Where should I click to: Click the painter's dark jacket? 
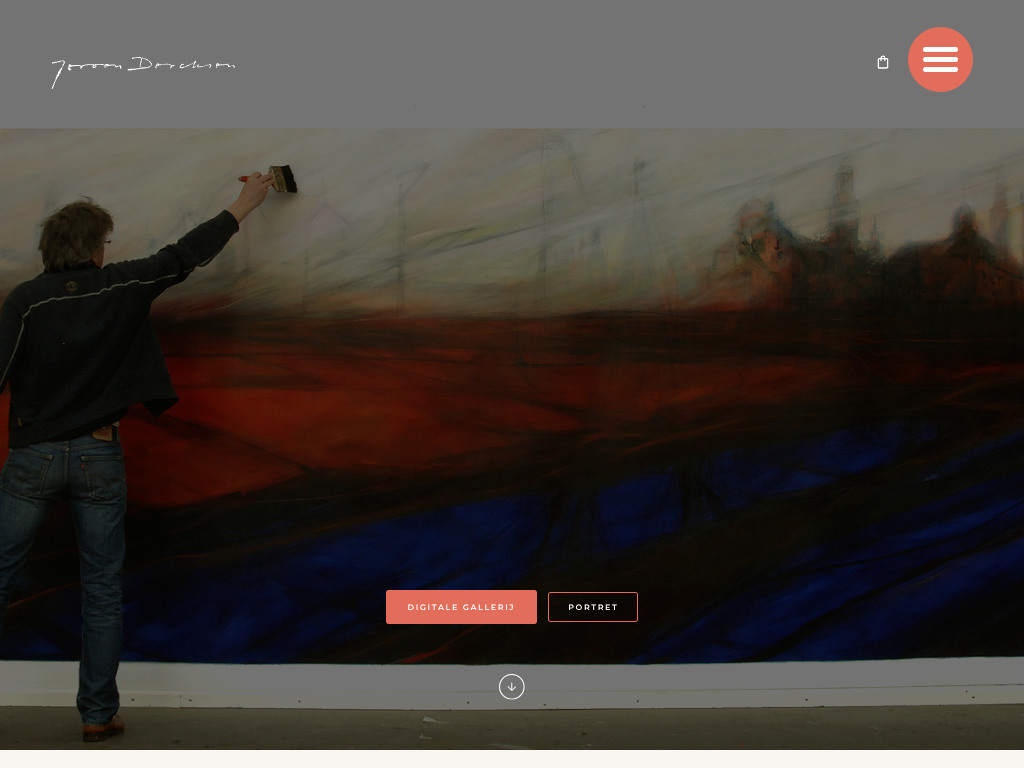pos(80,340)
